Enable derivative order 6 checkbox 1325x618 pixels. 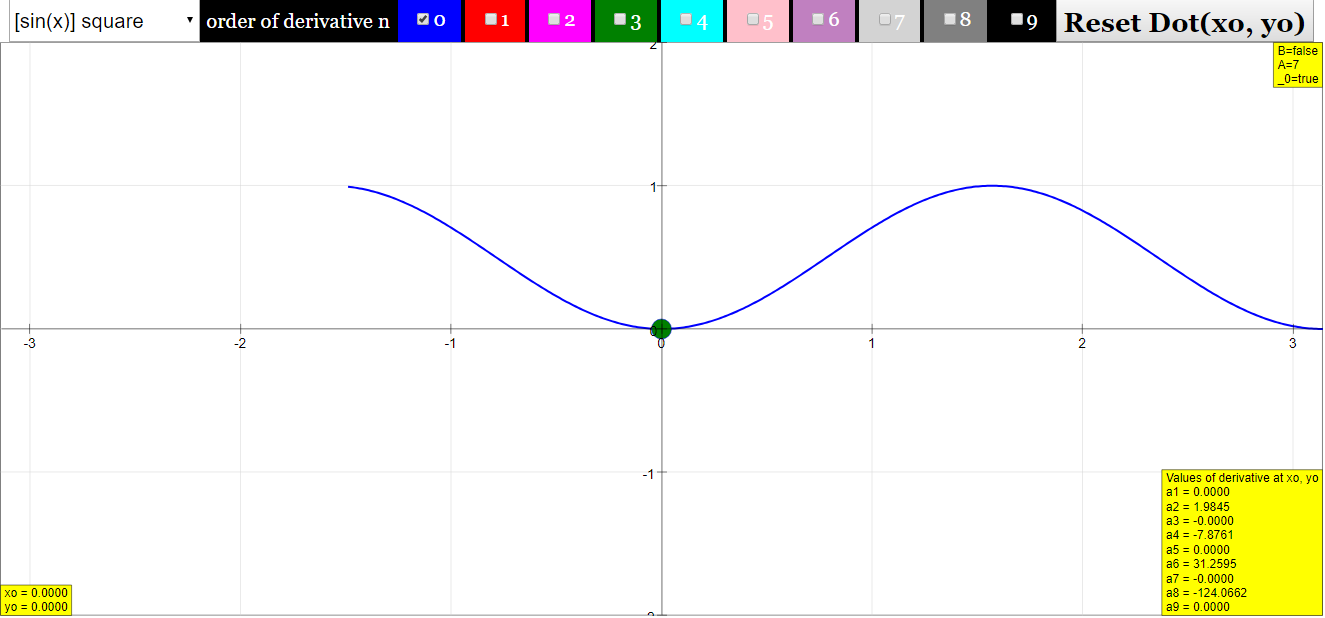click(x=818, y=20)
